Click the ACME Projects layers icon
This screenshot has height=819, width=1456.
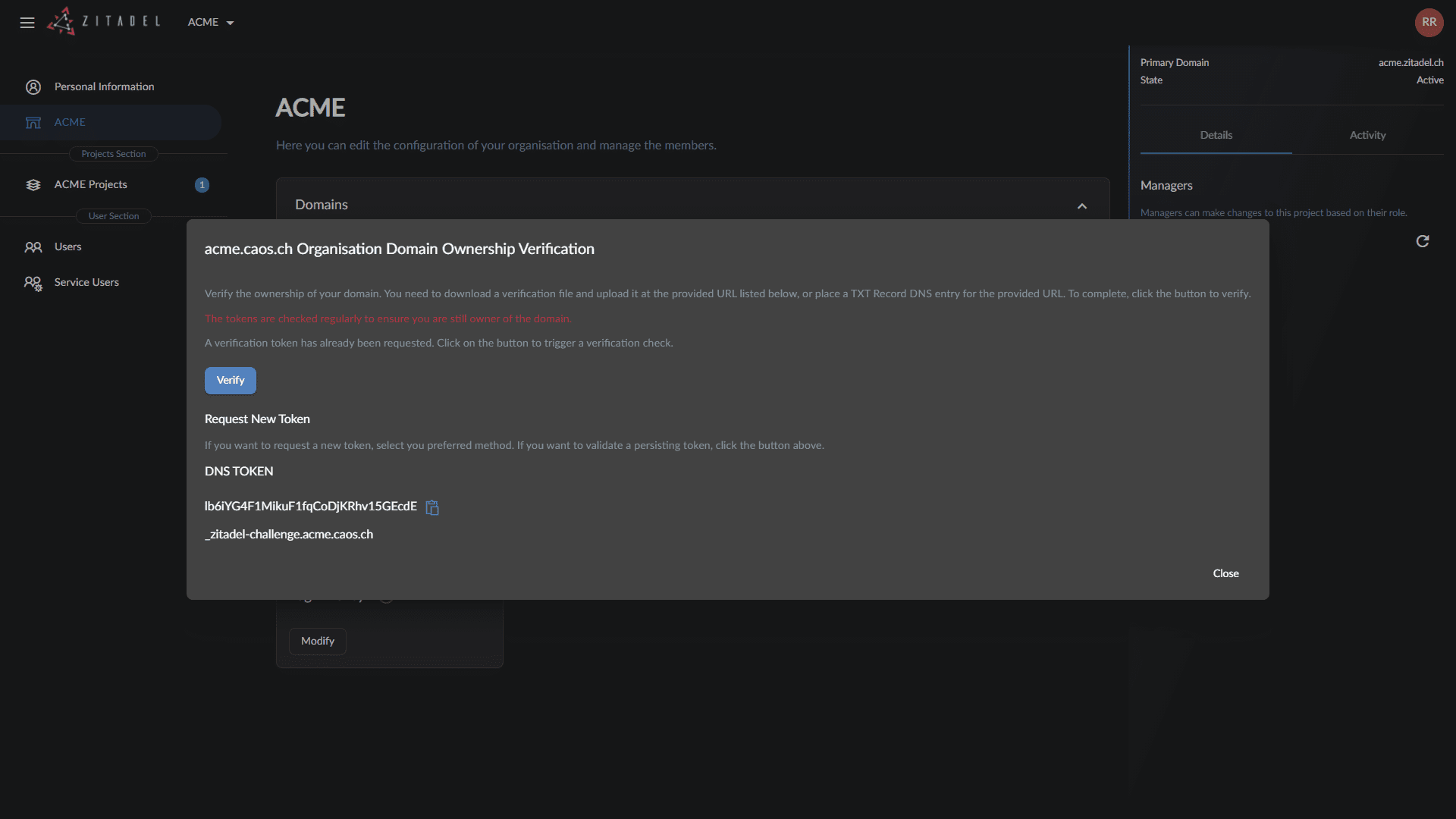(33, 185)
